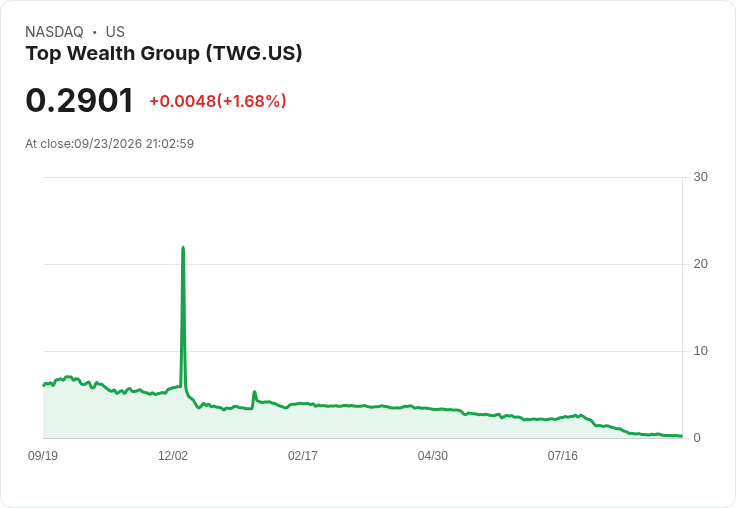Click the 0 y-axis value label
This screenshot has height=508, width=736.
click(x=697, y=438)
